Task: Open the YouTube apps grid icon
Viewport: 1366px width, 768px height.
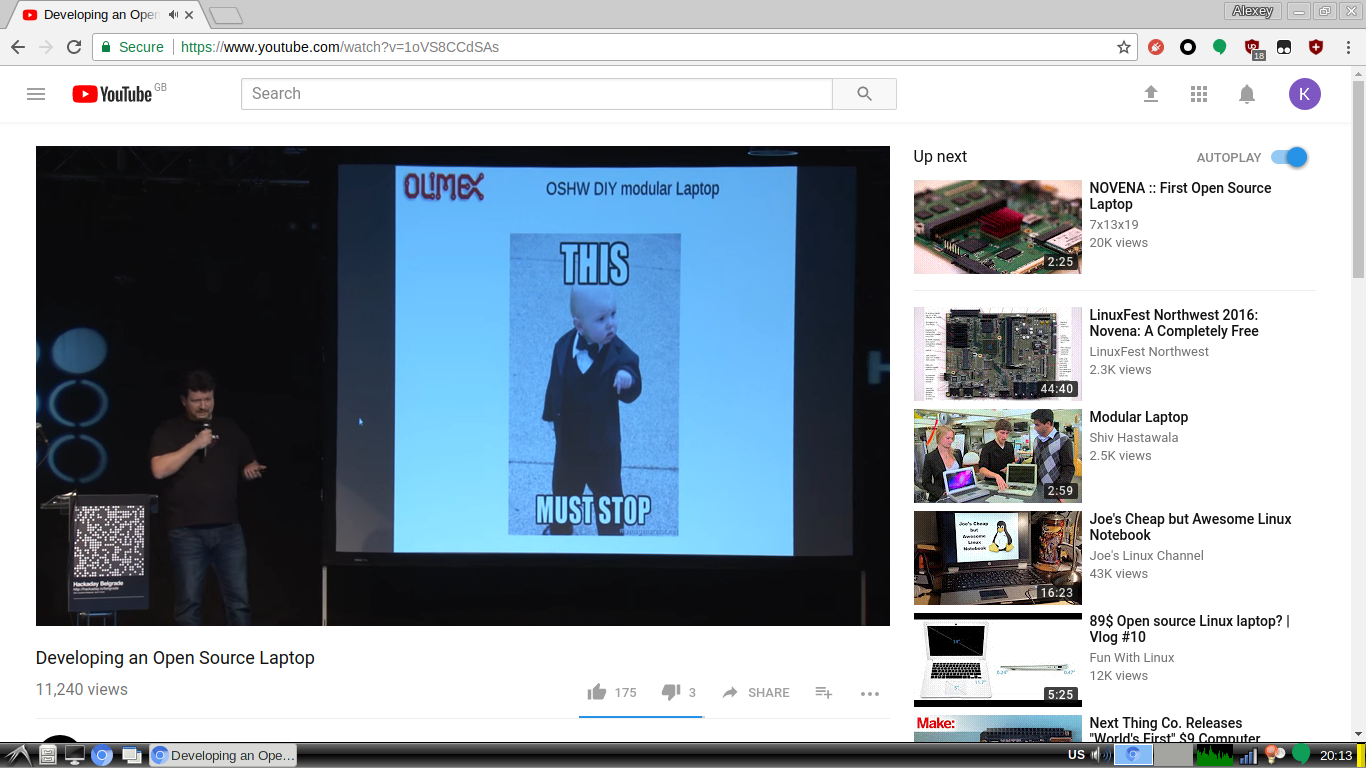Action: (x=1199, y=94)
